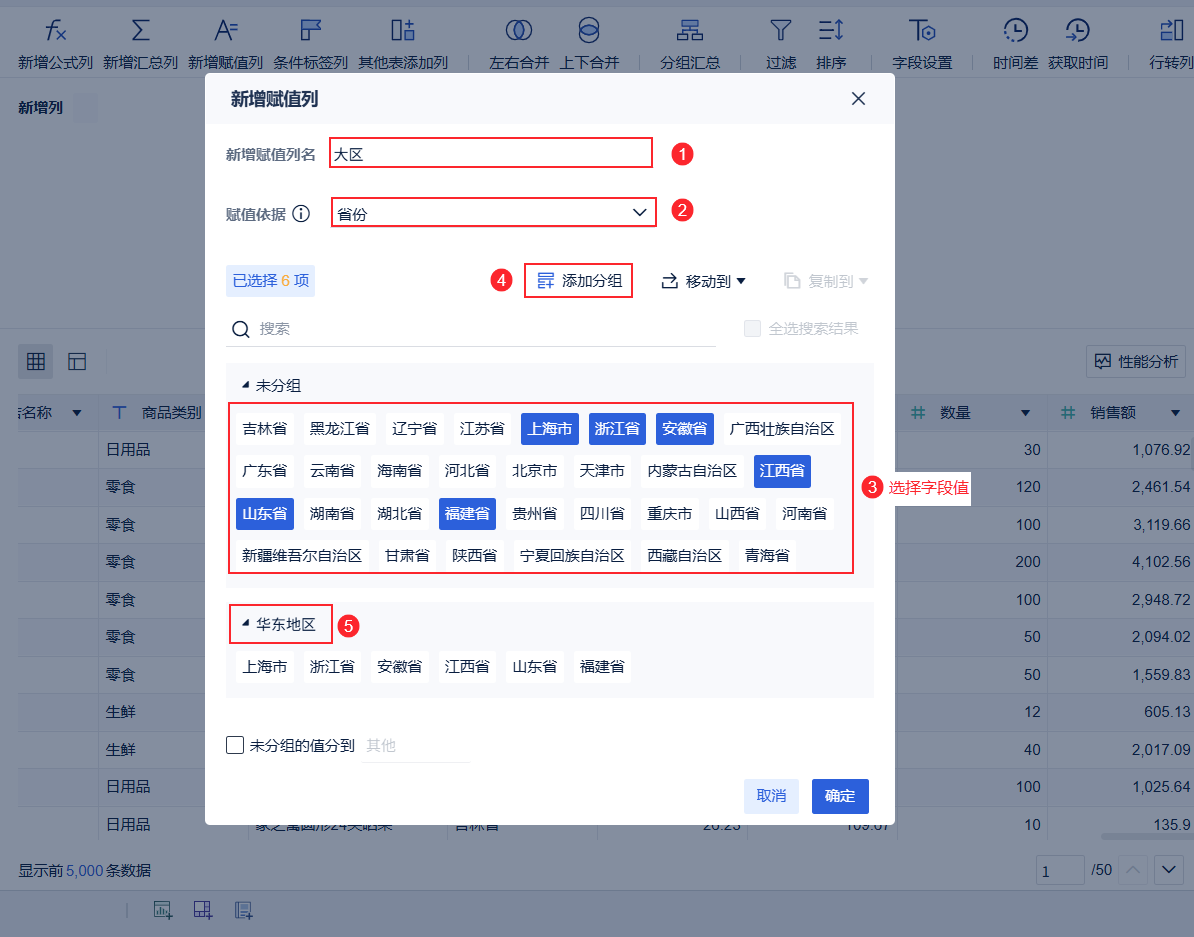
Task: Click the third icon in the bottom toolbar
Action: pyautogui.click(x=244, y=910)
